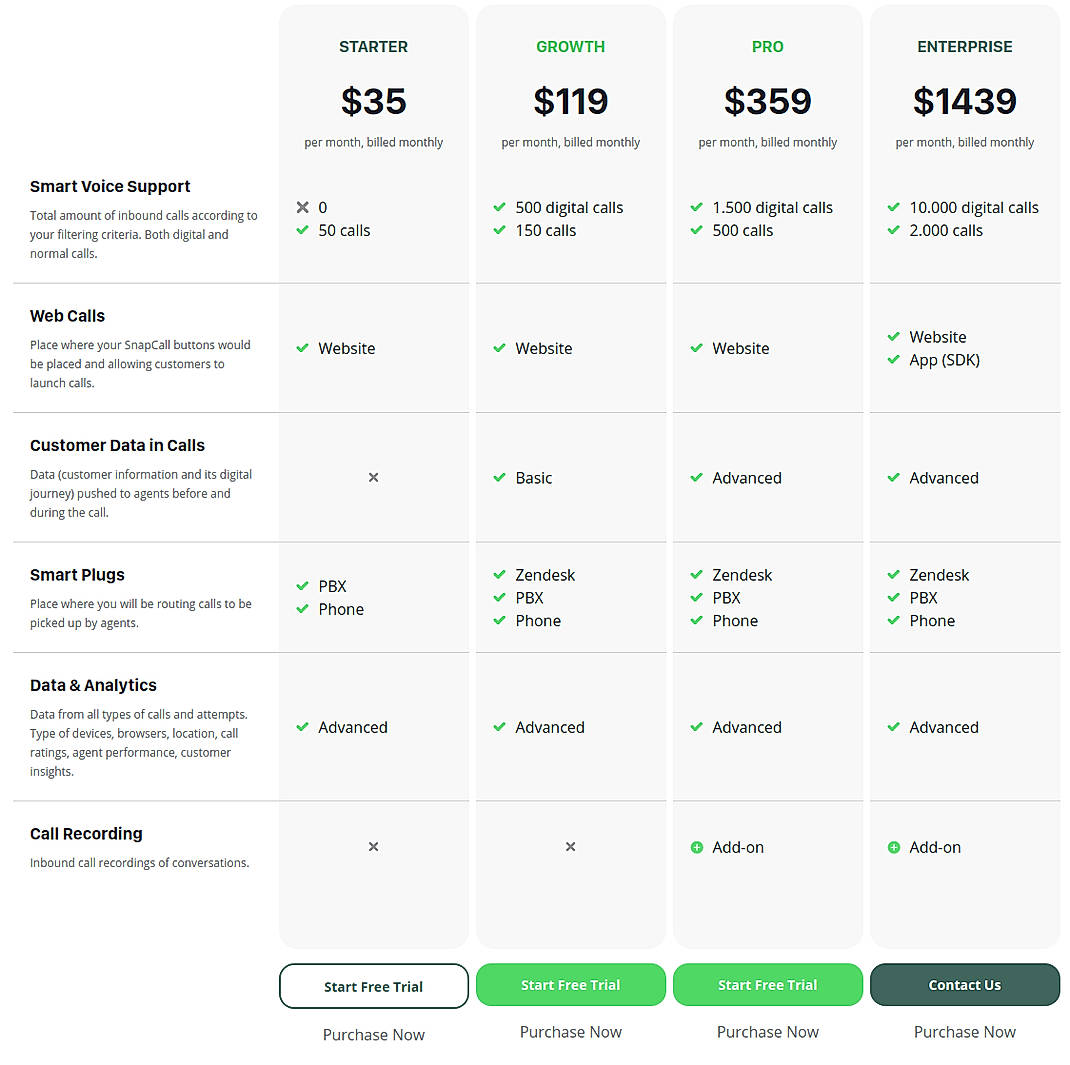
Task: Click the X icon for Starter digital calls
Action: tap(301, 207)
